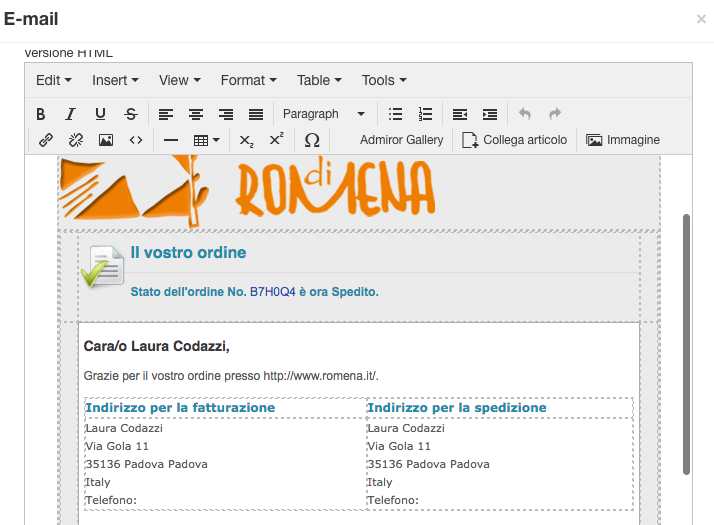Click 'Telefono:' in billing address
Viewport: 714px width, 525px height.
[x=111, y=500]
